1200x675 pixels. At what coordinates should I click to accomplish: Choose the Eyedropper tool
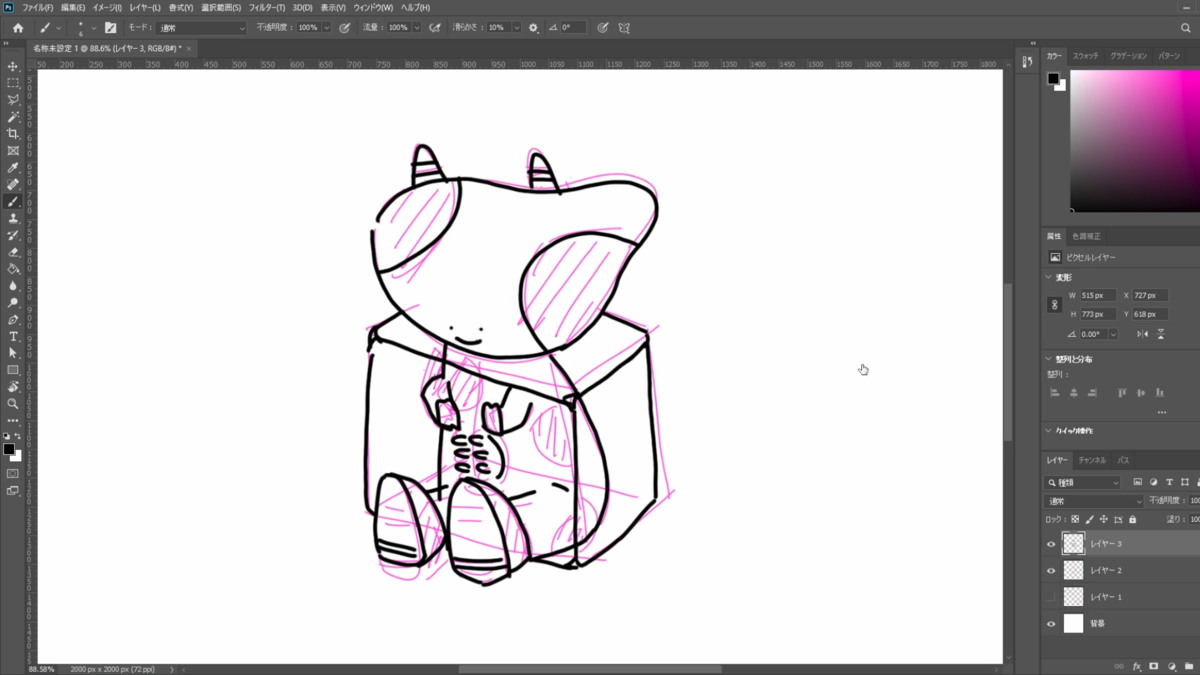[x=13, y=168]
